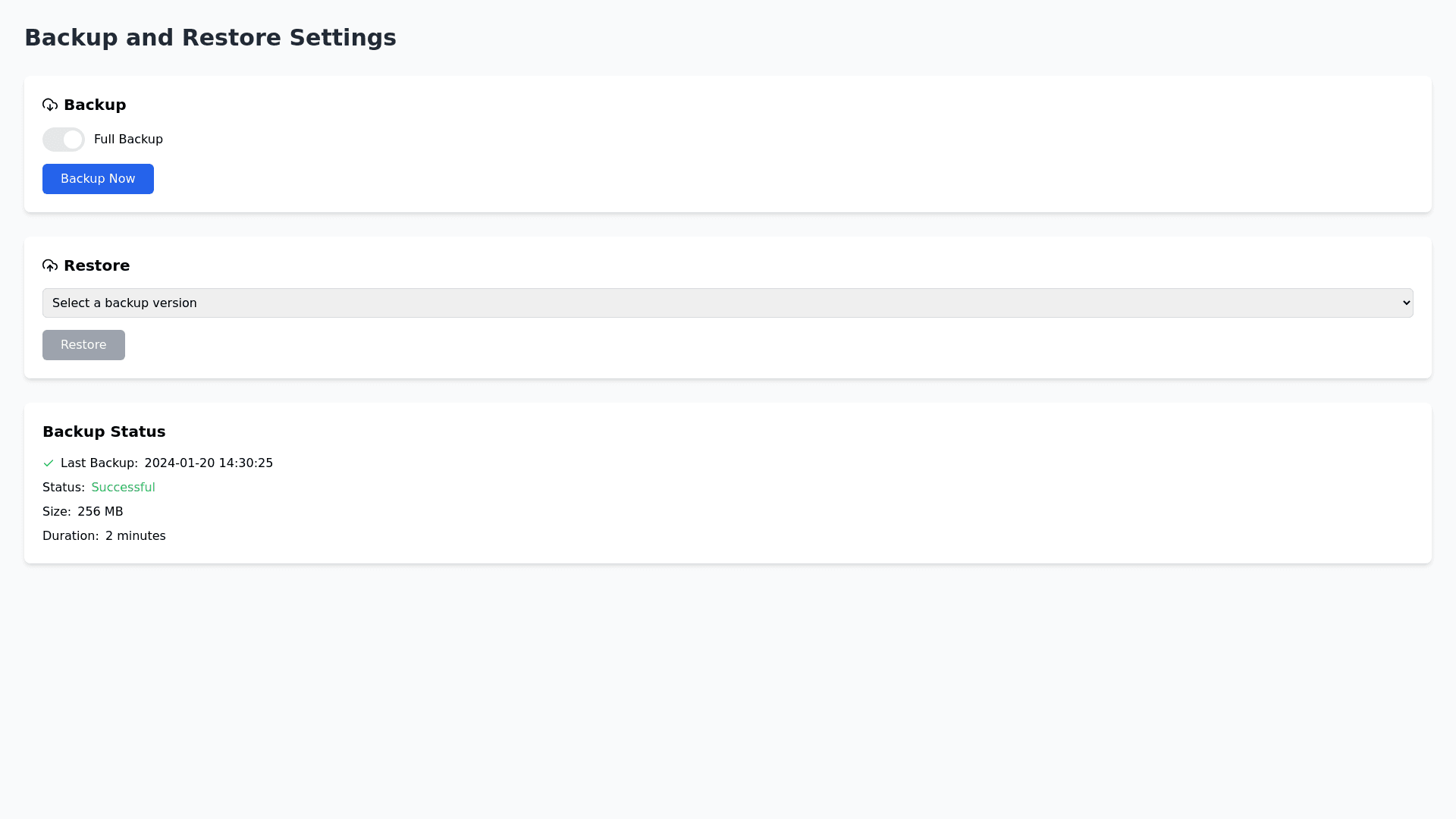Click the Full Backup label text
This screenshot has width=1456, height=819.
128,140
